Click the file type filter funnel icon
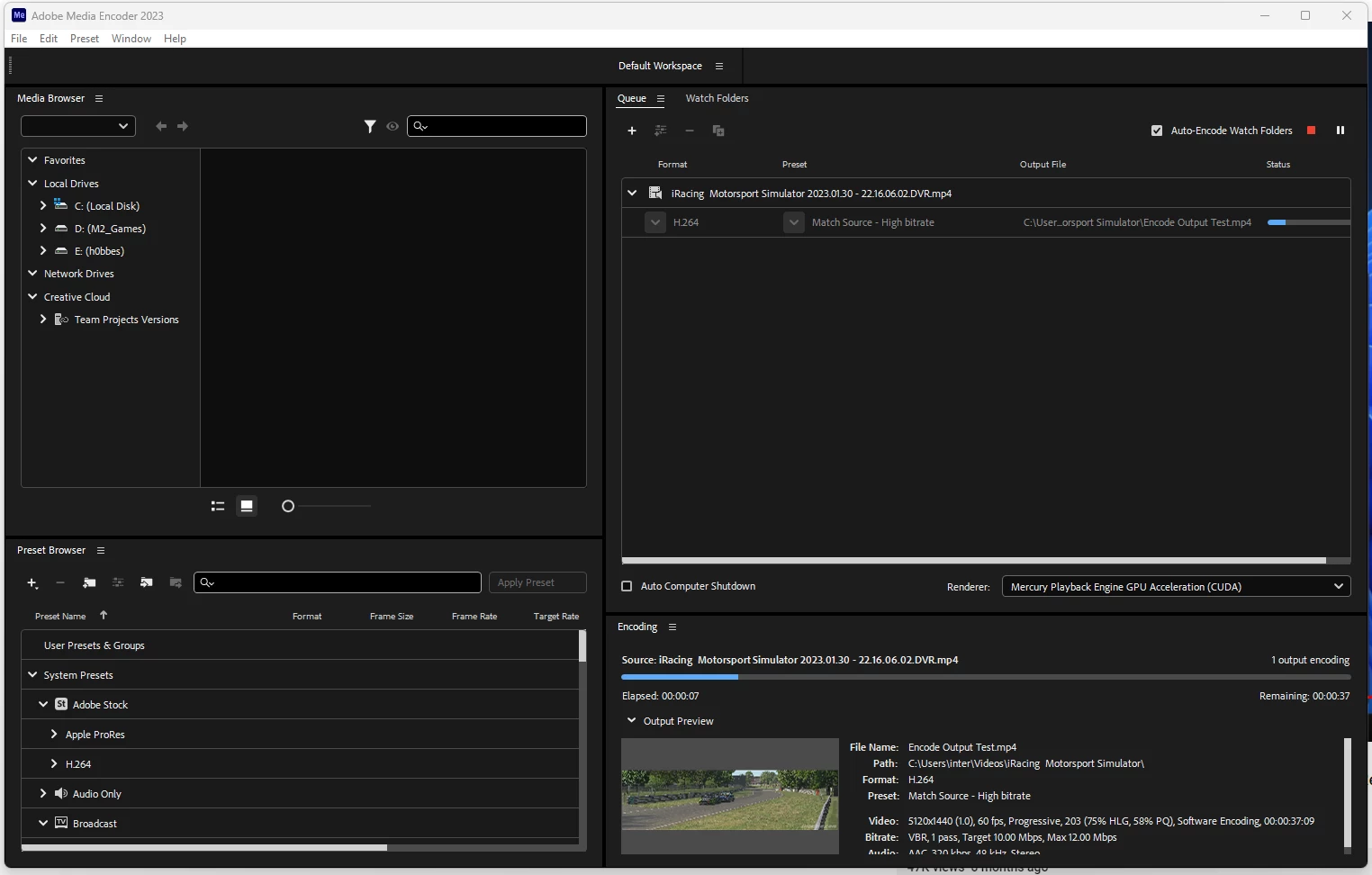The width and height of the screenshot is (1372, 875). tap(370, 126)
